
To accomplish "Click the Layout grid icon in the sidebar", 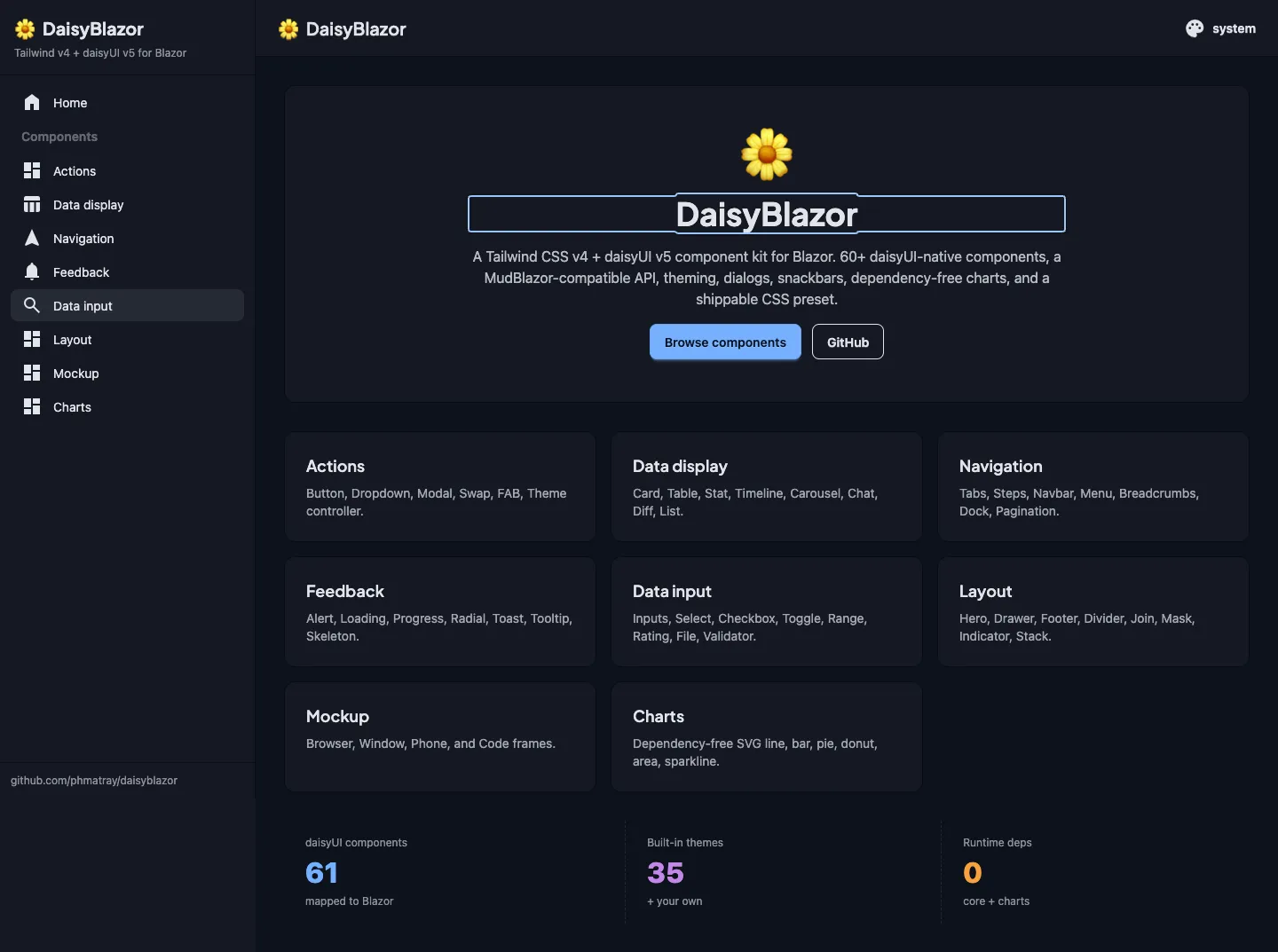I will [x=32, y=339].
